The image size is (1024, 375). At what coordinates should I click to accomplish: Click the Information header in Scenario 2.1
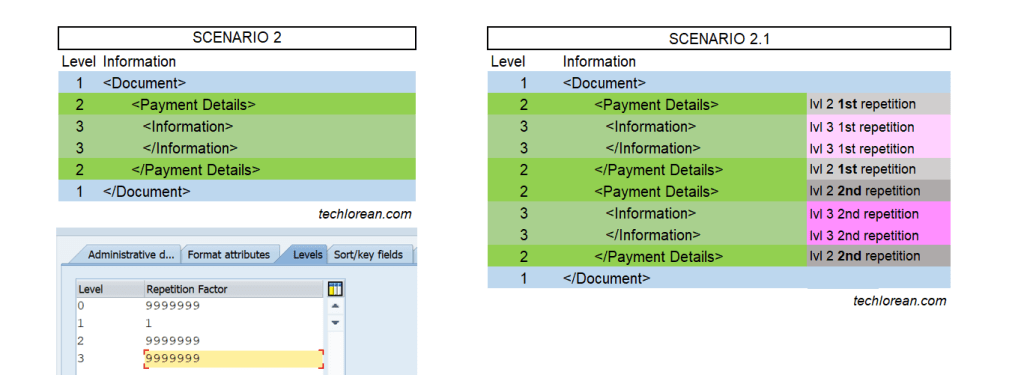(x=599, y=61)
